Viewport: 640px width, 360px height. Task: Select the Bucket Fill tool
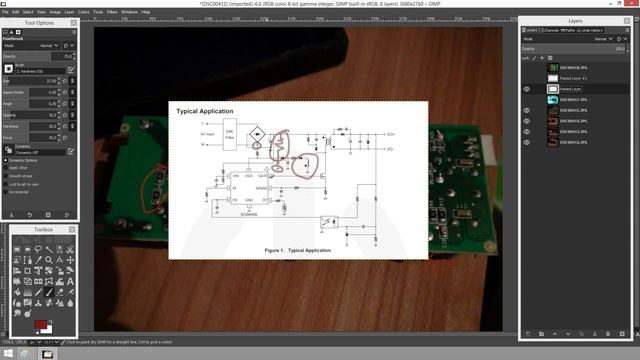[x=17, y=292]
